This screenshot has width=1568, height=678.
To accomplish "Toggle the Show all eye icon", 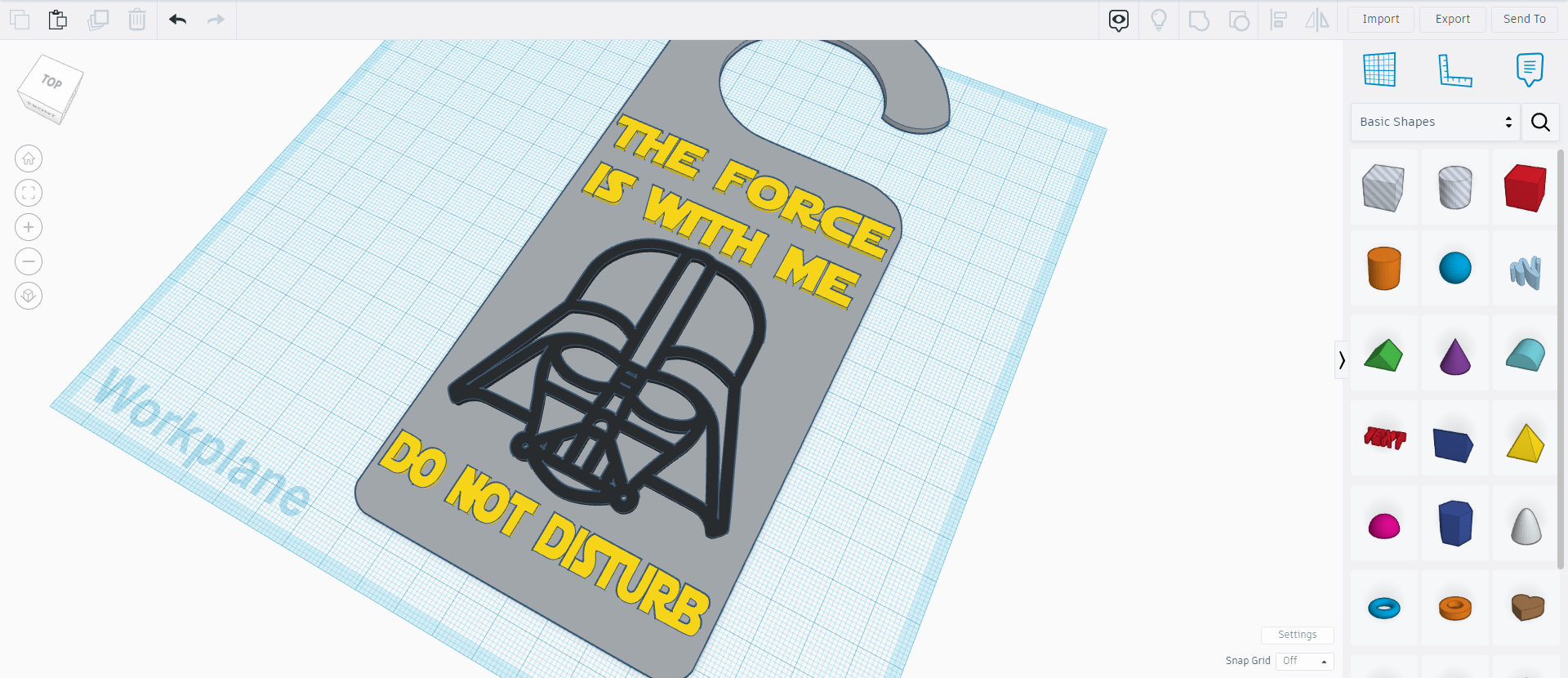I will pyautogui.click(x=1119, y=20).
